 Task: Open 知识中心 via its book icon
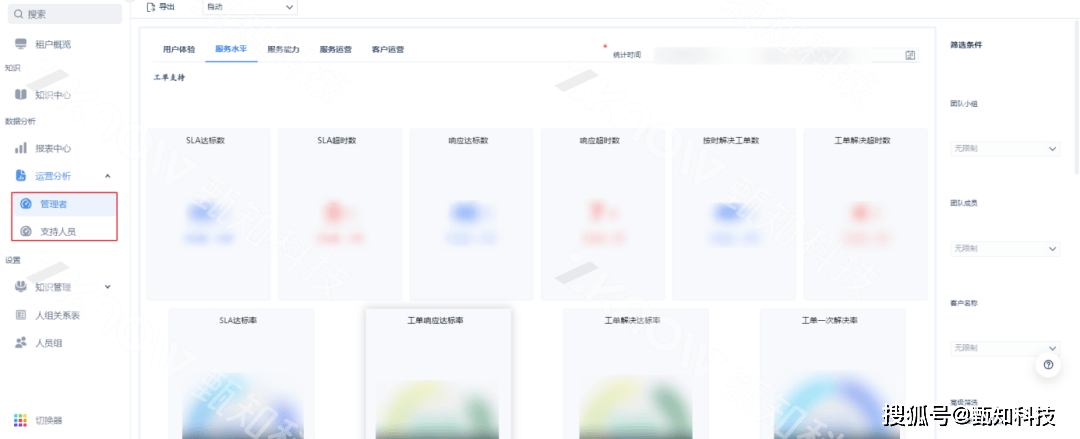(21, 94)
